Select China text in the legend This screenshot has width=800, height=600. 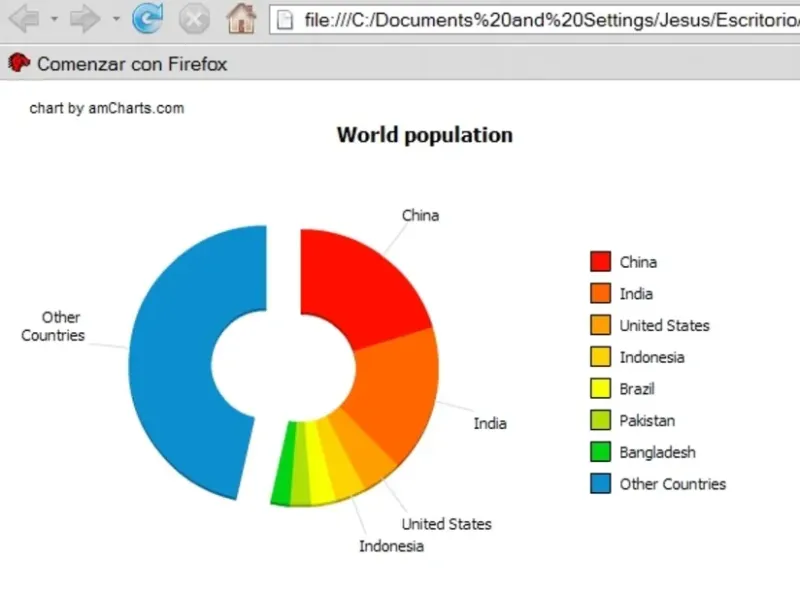[638, 262]
